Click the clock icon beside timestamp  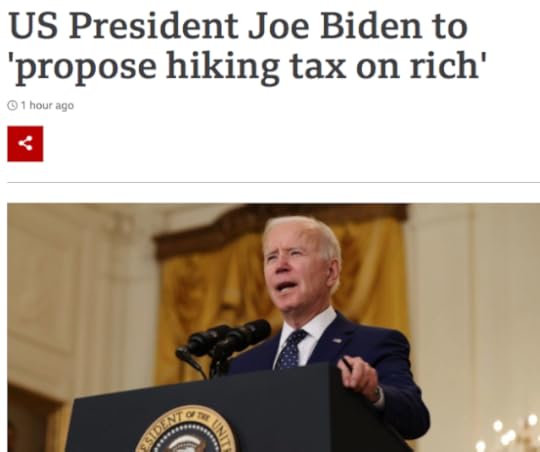12,105
